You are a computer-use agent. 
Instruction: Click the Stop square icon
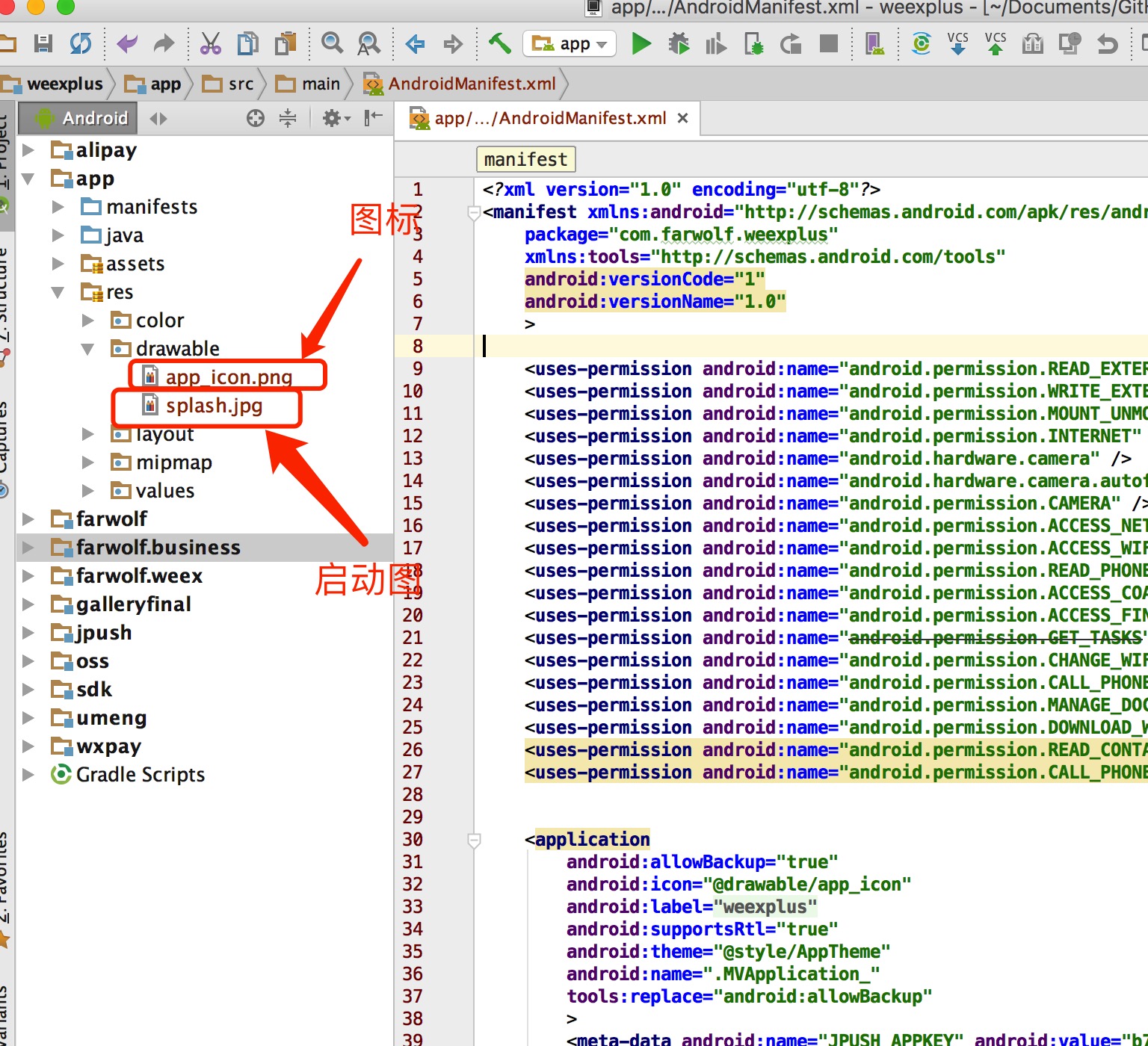pyautogui.click(x=828, y=44)
